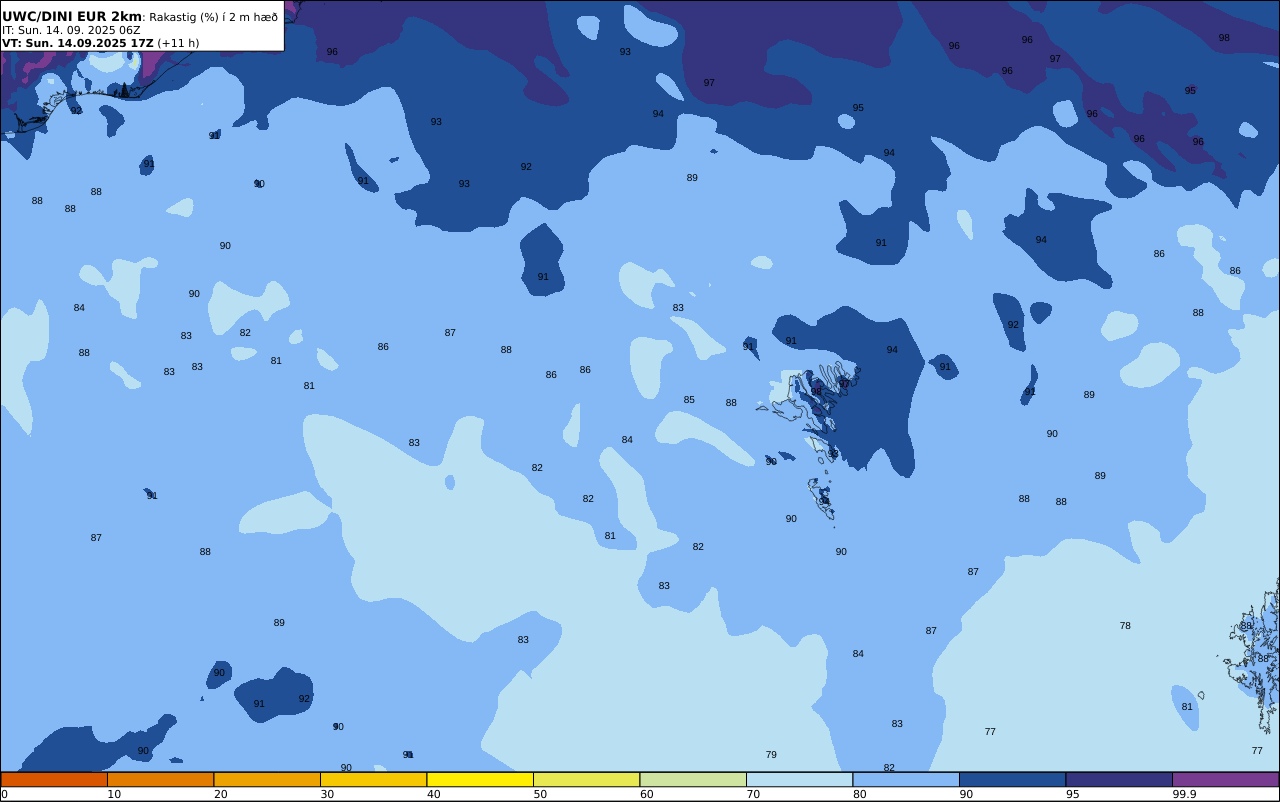
Task: Click the legend tick label "80"
Action: click(x=859, y=794)
